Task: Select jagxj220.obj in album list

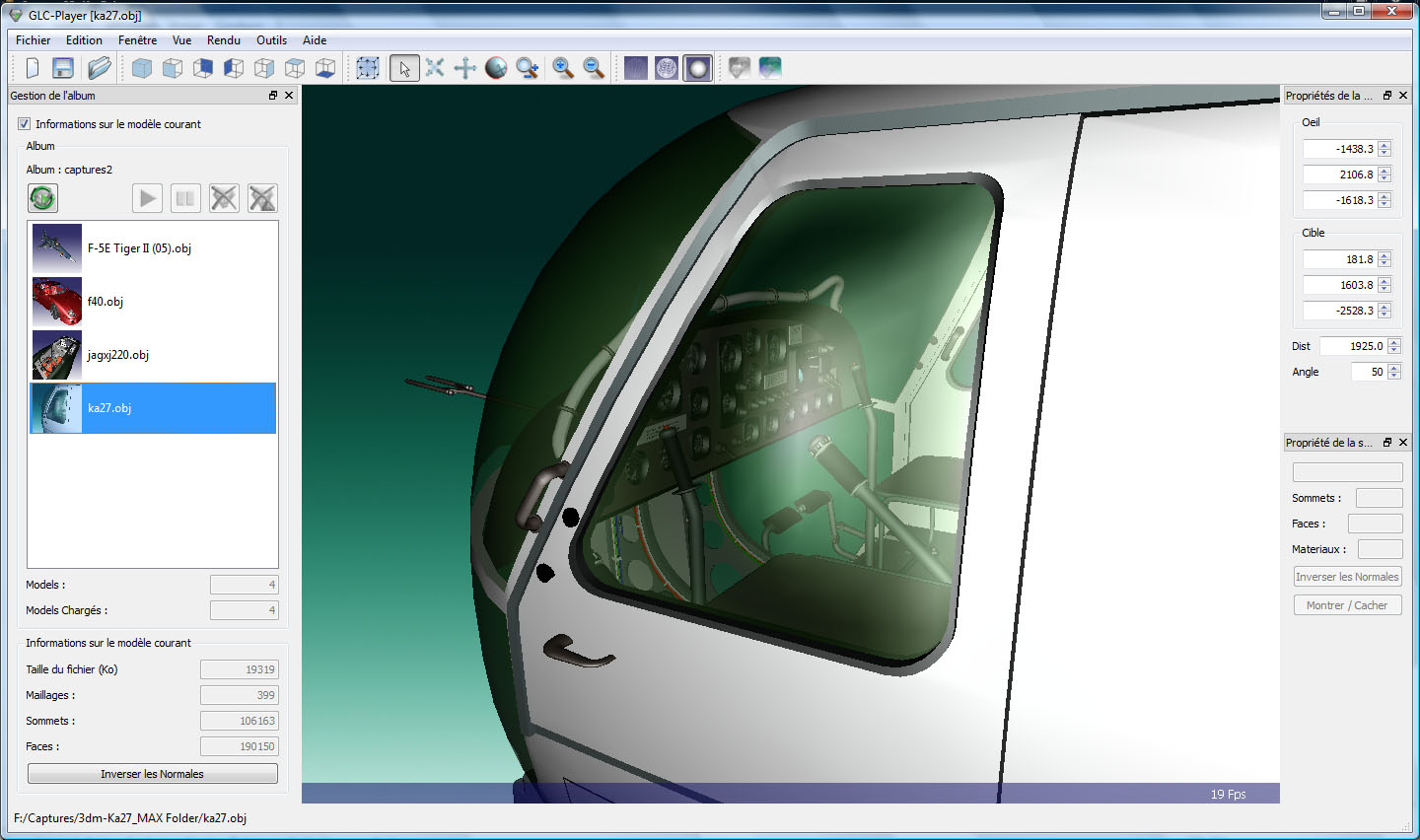Action: coord(153,355)
